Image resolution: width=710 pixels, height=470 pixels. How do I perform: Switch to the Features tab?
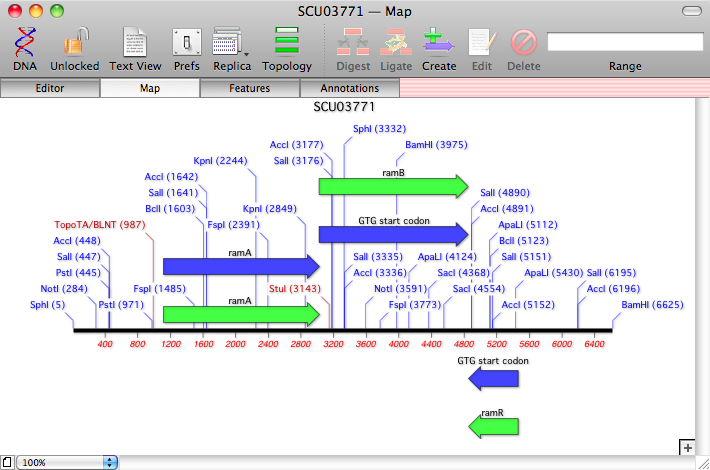pyautogui.click(x=250, y=88)
